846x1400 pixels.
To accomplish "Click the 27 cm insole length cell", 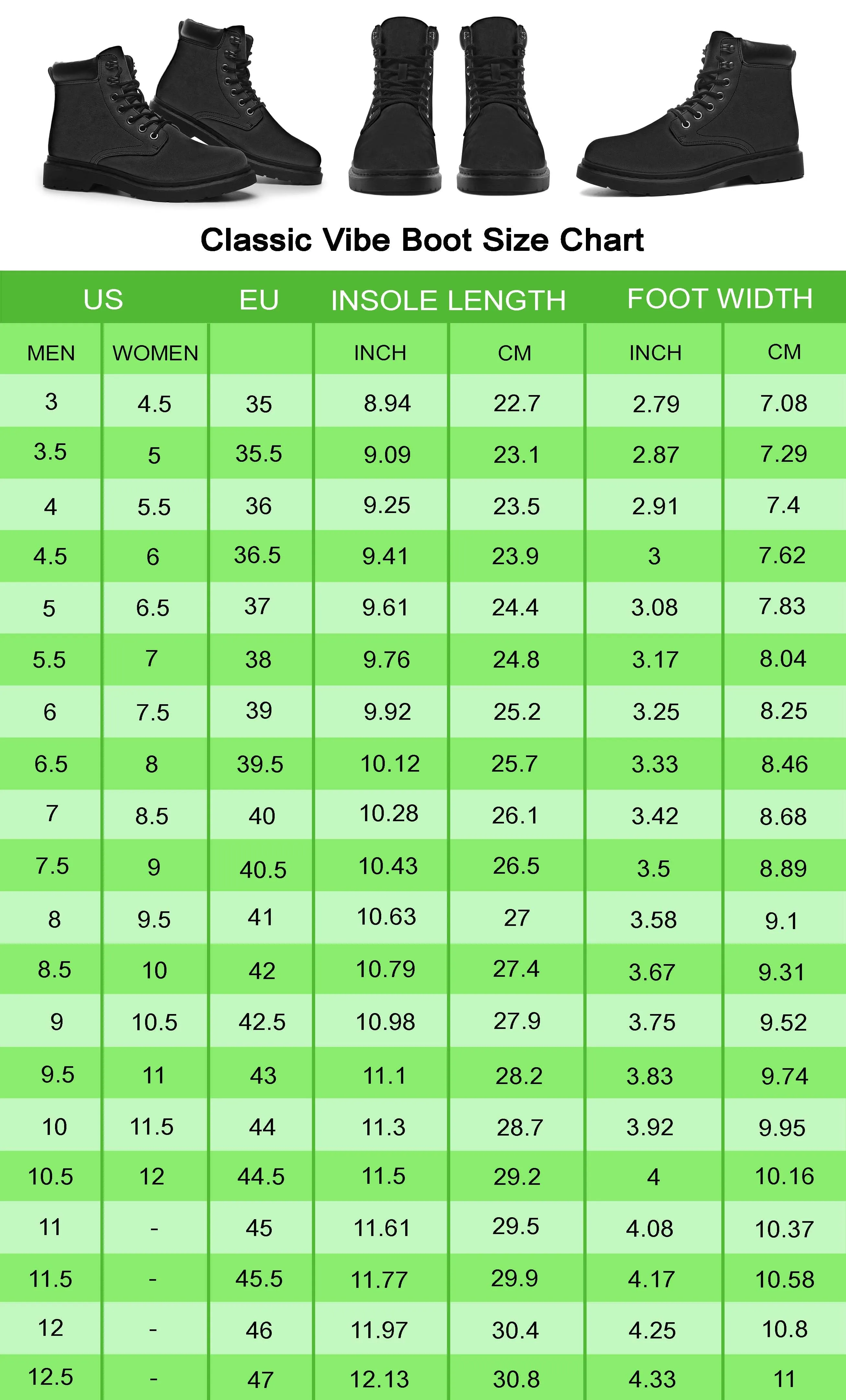I will tap(516, 918).
